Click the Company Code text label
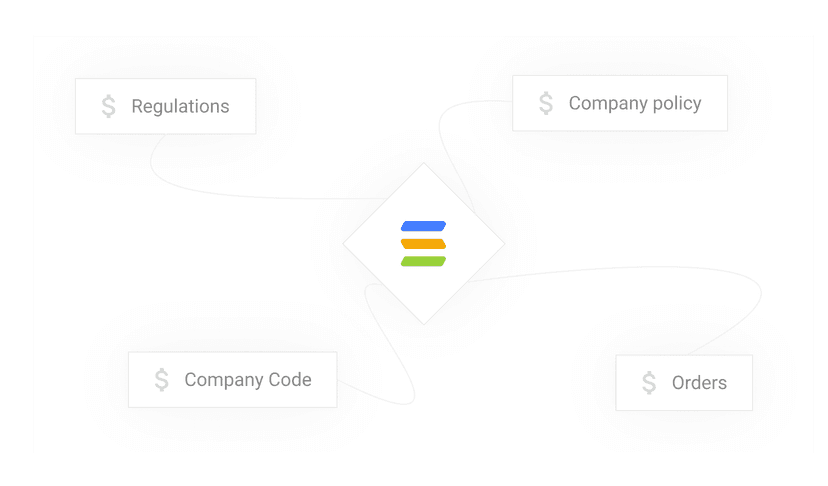Viewport: 828px width, 486px height. 248,380
